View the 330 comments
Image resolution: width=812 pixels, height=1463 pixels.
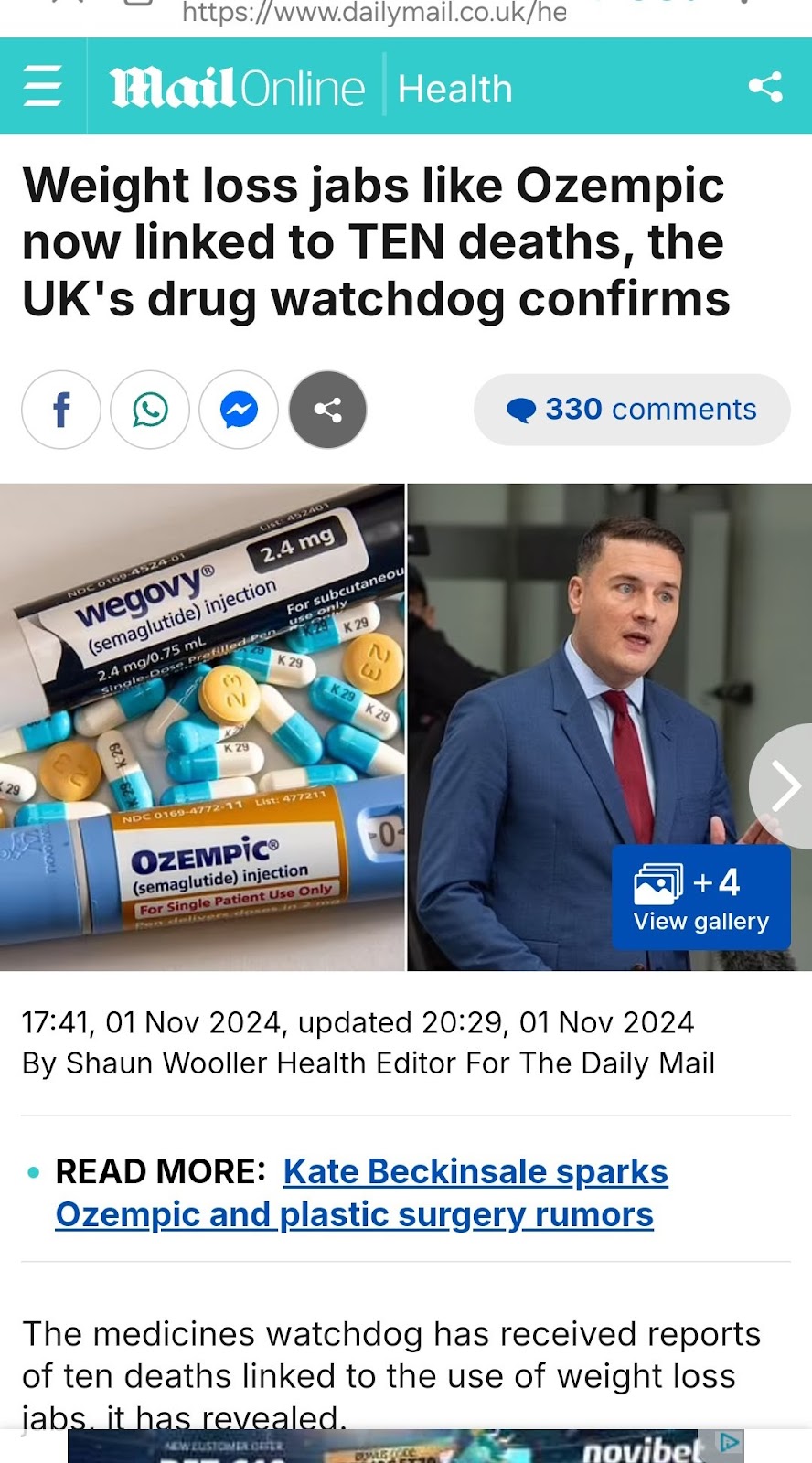click(x=632, y=410)
